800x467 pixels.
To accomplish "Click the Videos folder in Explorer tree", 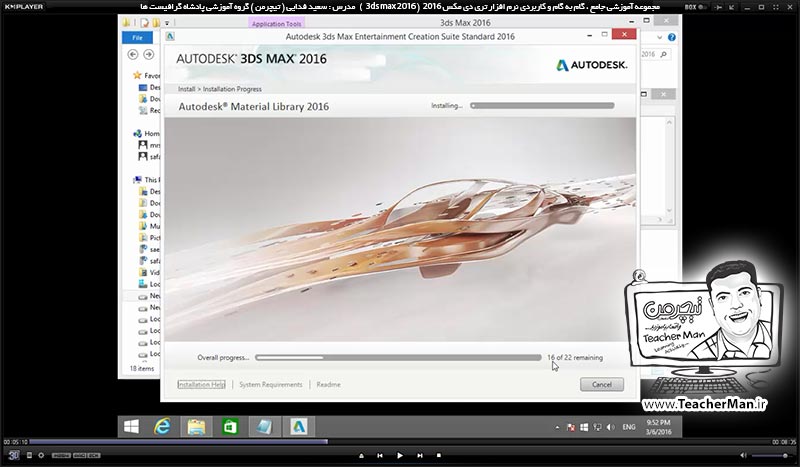I will pos(149,273).
